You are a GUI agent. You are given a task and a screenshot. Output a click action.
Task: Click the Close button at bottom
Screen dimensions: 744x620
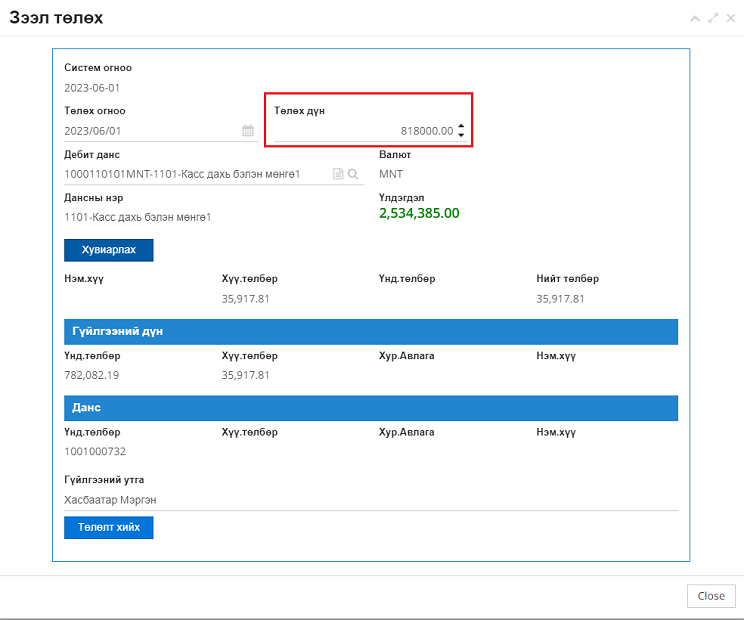pyautogui.click(x=711, y=596)
